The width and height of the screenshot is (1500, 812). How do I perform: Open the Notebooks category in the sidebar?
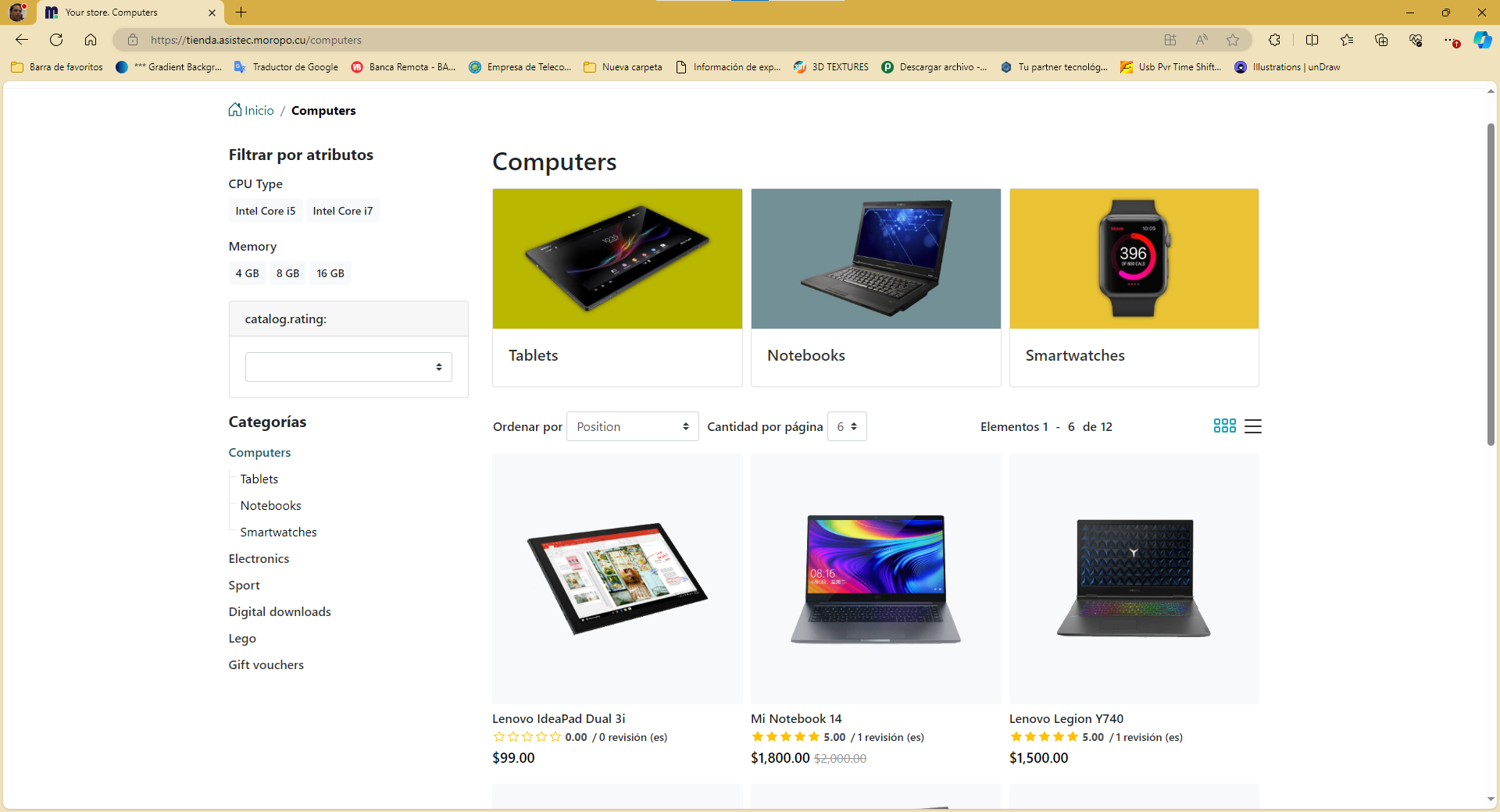point(270,505)
